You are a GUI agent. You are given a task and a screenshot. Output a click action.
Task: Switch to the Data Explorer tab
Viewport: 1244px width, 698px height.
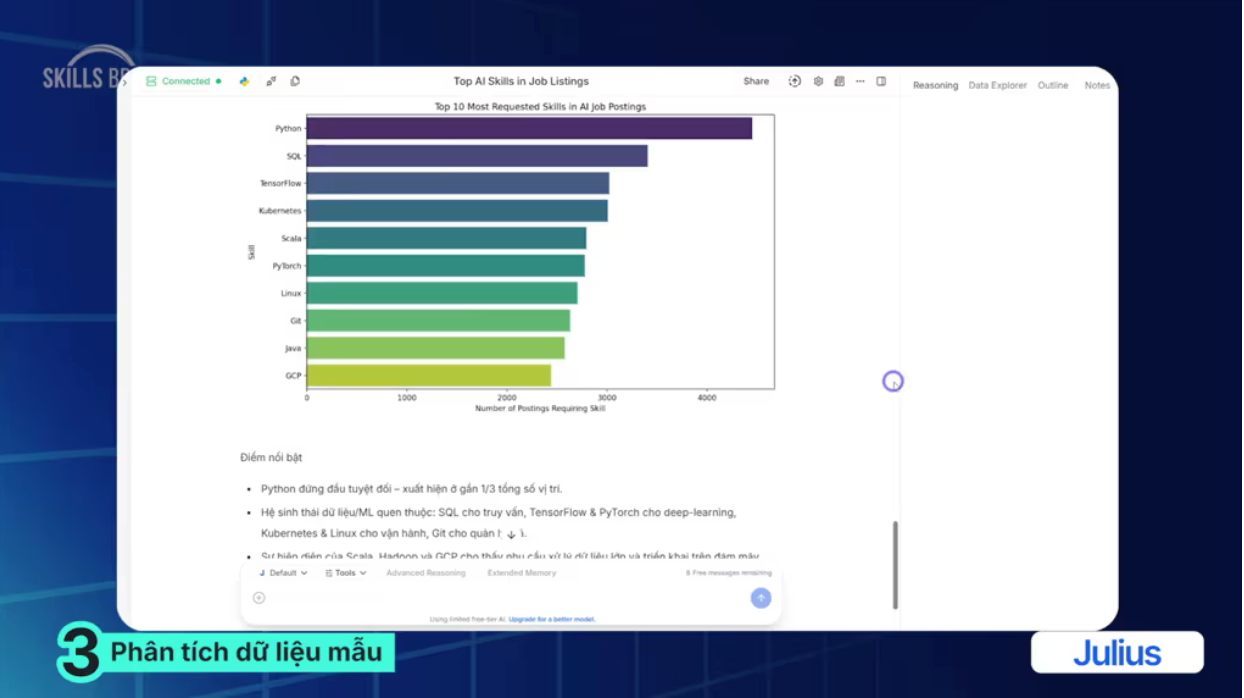coord(997,86)
